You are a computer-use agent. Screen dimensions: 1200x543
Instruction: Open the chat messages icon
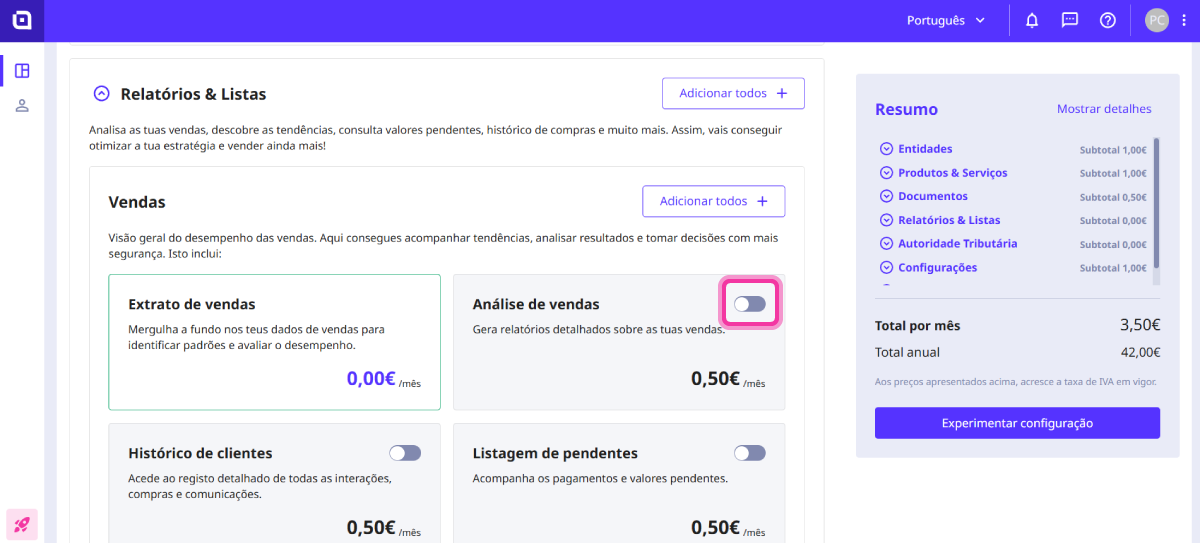(x=1070, y=20)
